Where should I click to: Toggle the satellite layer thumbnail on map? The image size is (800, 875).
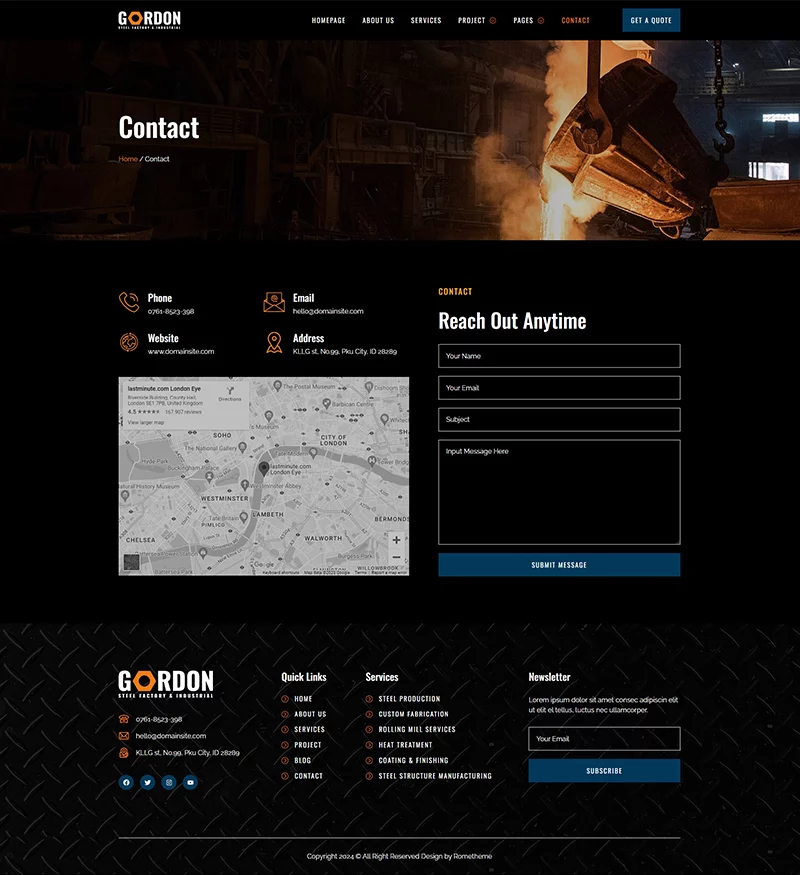point(131,562)
